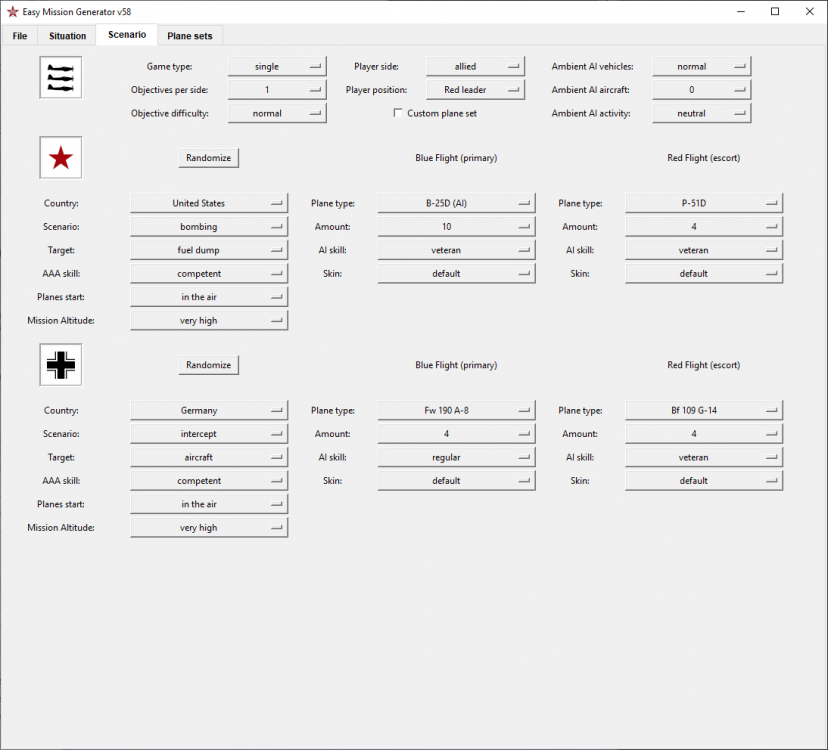Open the File menu tab
Screen dimensions: 828x750
point(20,36)
